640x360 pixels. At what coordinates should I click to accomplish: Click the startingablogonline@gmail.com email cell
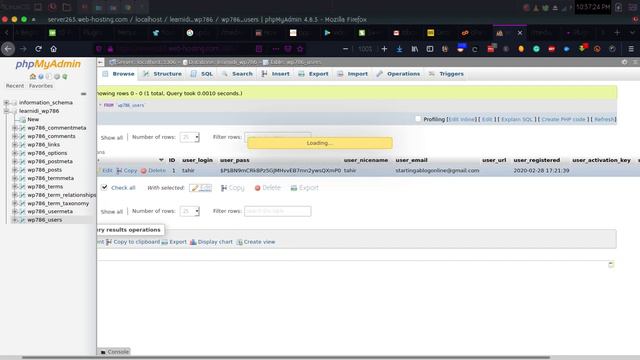pos(437,171)
